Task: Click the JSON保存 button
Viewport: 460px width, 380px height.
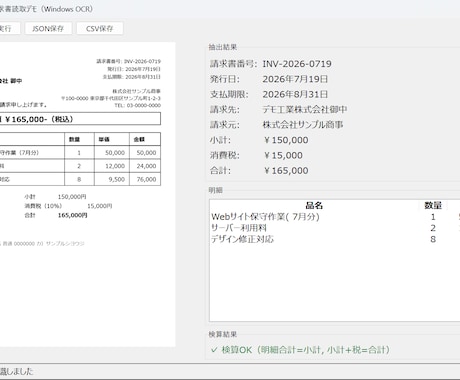Action: [x=48, y=28]
